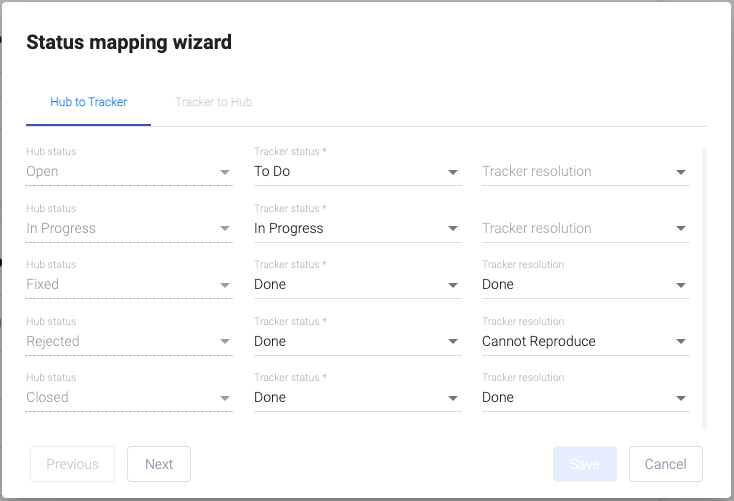The height and width of the screenshot is (501, 734).
Task: Click the Hub status Open dropdown arrow
Action: (x=225, y=173)
